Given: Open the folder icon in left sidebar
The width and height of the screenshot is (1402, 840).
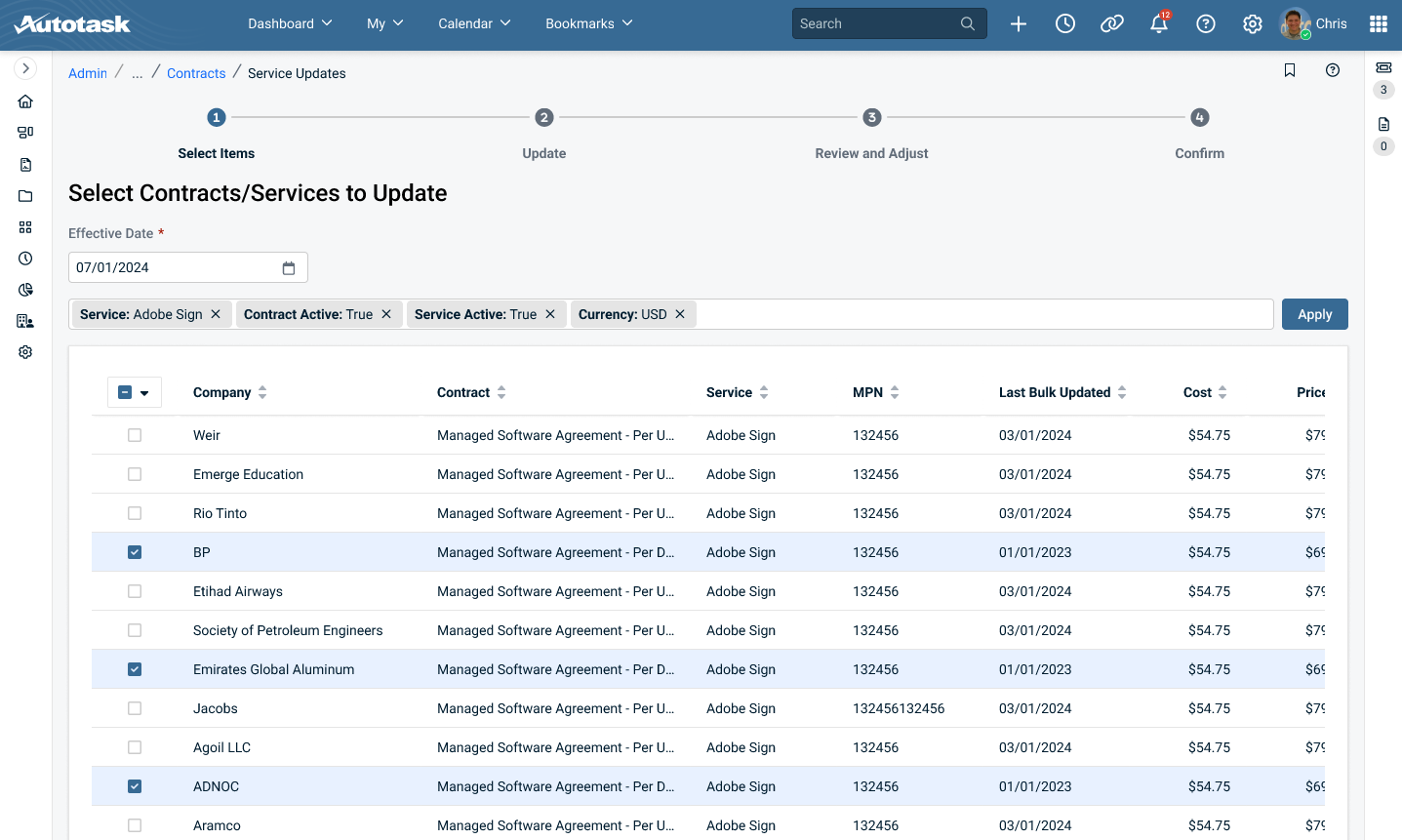Looking at the screenshot, I should (x=25, y=196).
